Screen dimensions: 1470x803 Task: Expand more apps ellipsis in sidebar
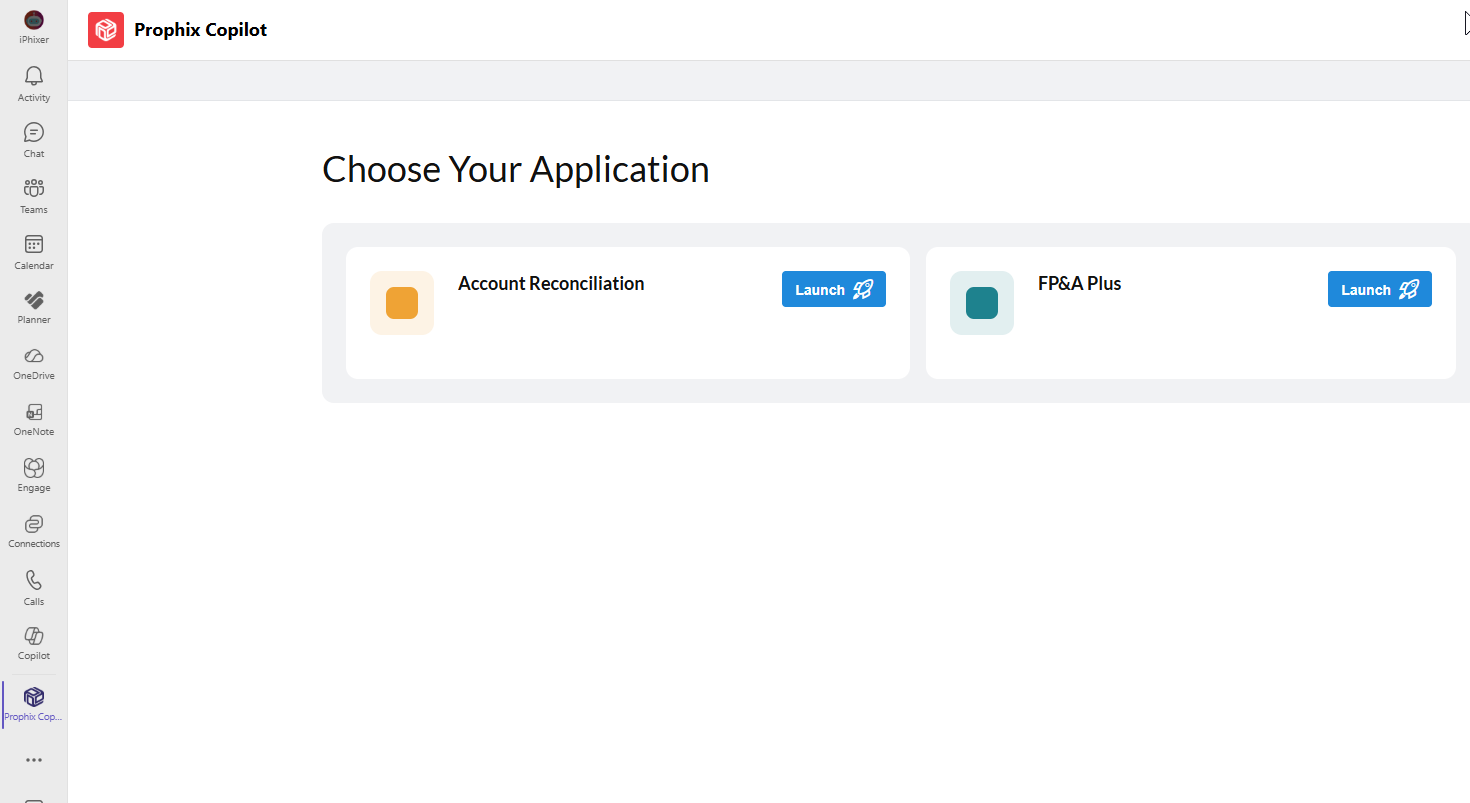(x=34, y=760)
